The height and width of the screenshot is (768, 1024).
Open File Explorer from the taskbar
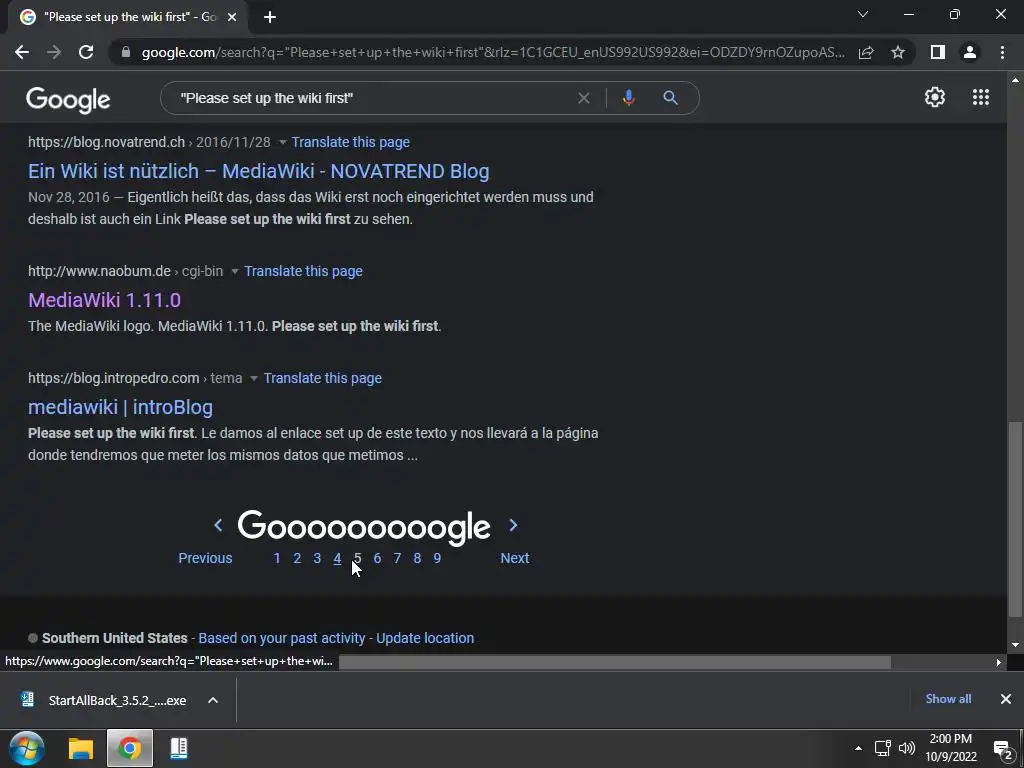(81, 748)
